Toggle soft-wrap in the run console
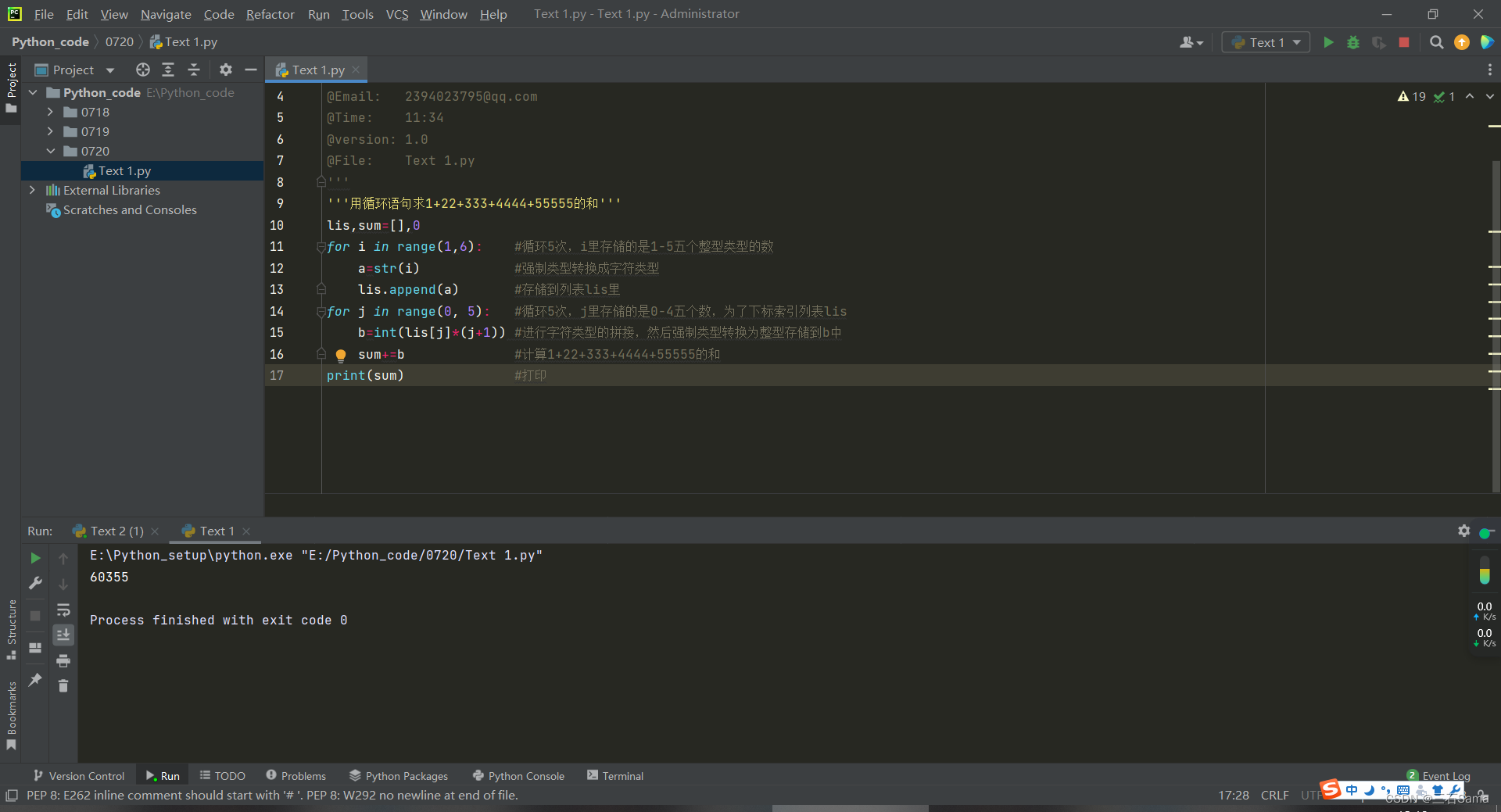 point(63,610)
